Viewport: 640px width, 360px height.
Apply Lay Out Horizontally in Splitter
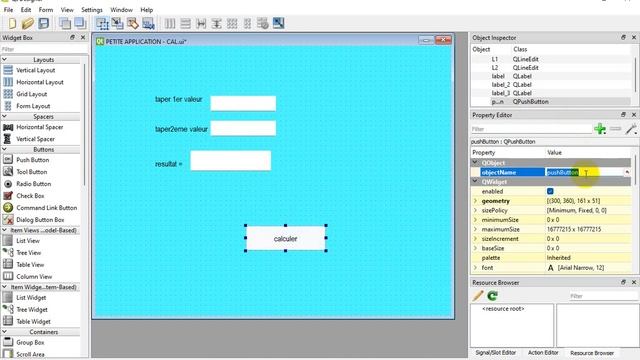click(201, 23)
